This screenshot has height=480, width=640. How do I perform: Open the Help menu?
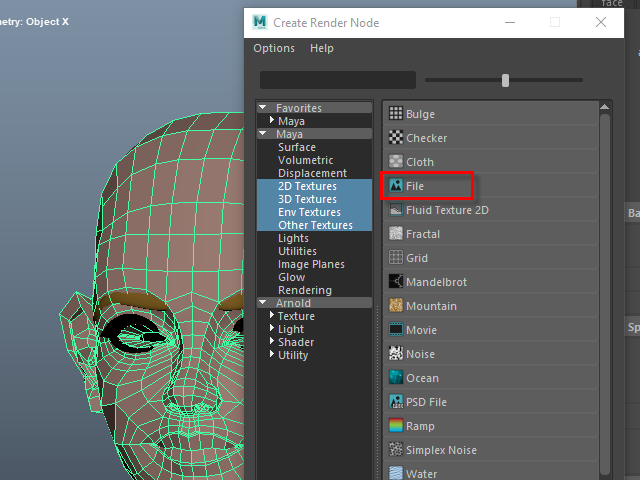[322, 48]
